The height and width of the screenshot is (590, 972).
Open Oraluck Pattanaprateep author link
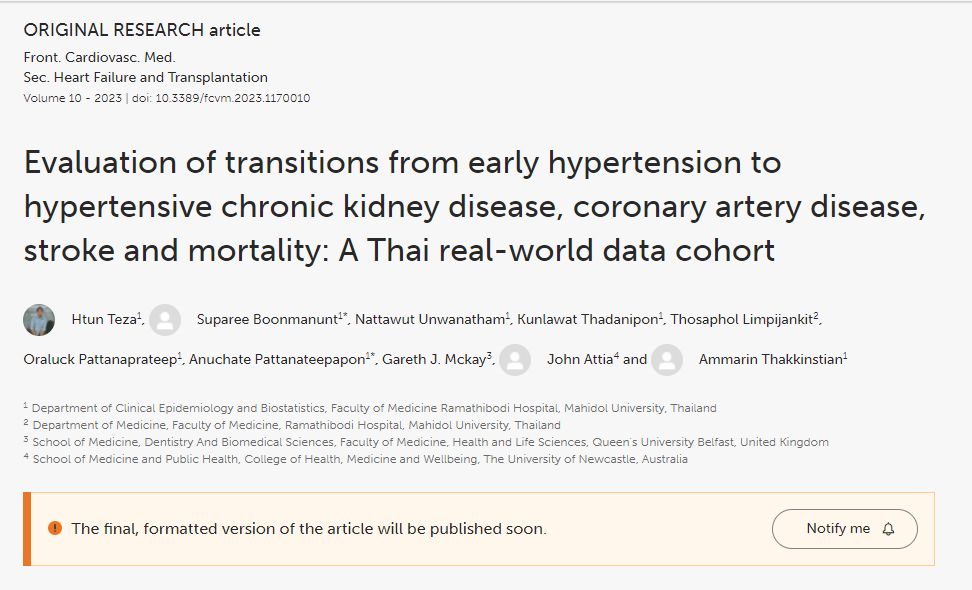click(x=101, y=360)
